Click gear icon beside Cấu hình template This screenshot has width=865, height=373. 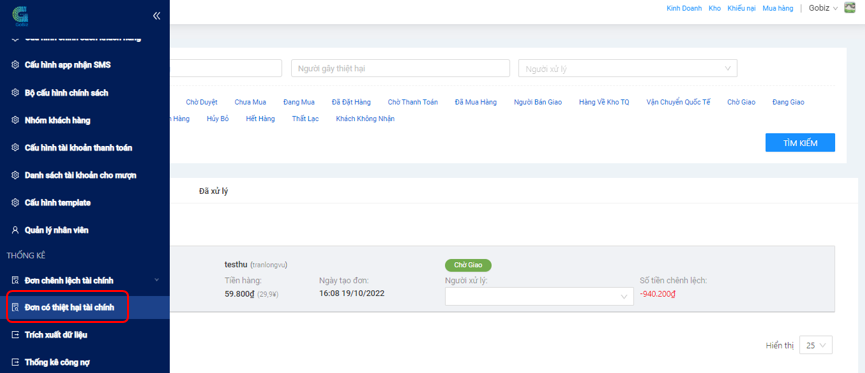pyautogui.click(x=15, y=203)
